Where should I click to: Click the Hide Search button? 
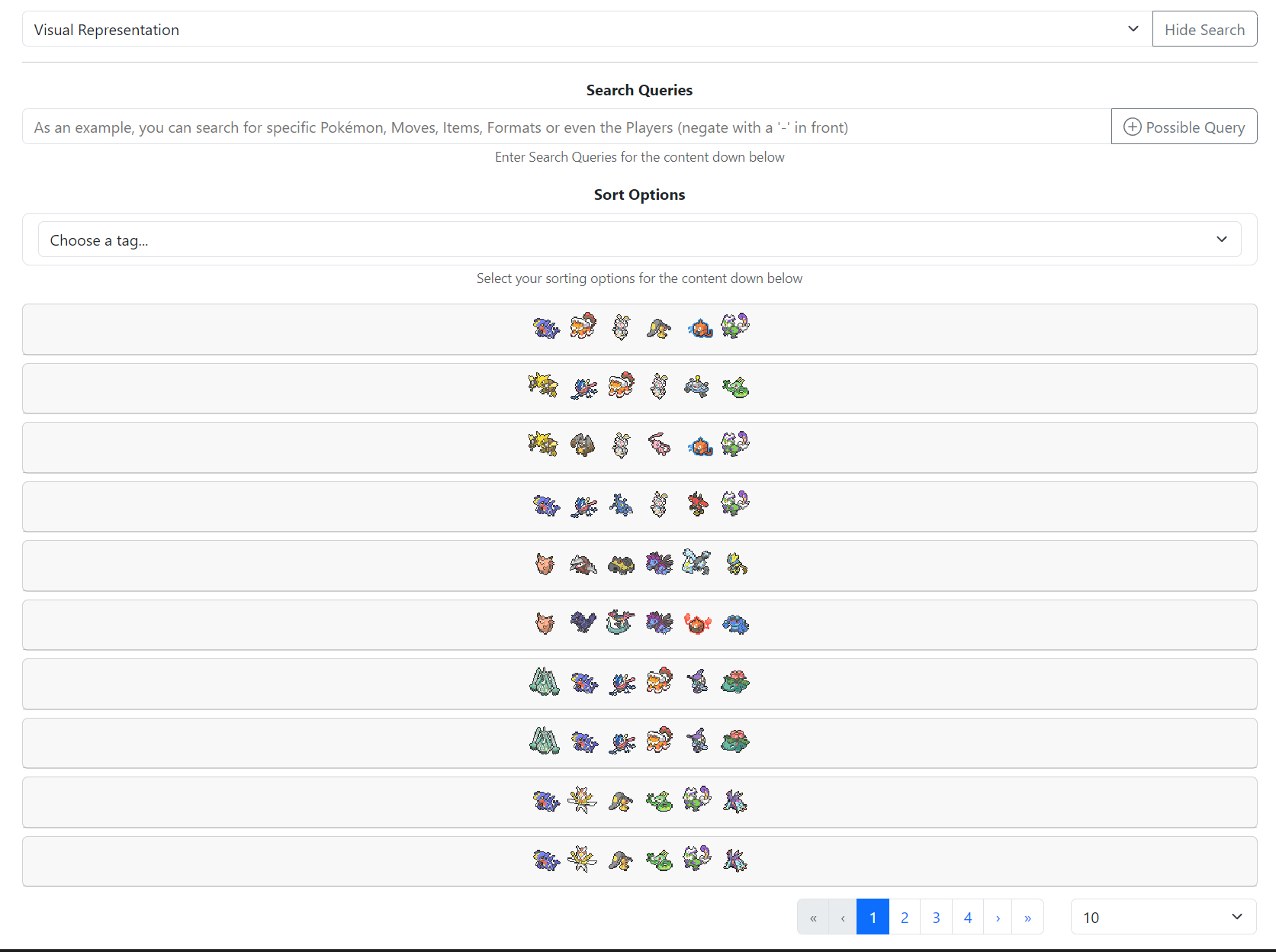(x=1204, y=29)
